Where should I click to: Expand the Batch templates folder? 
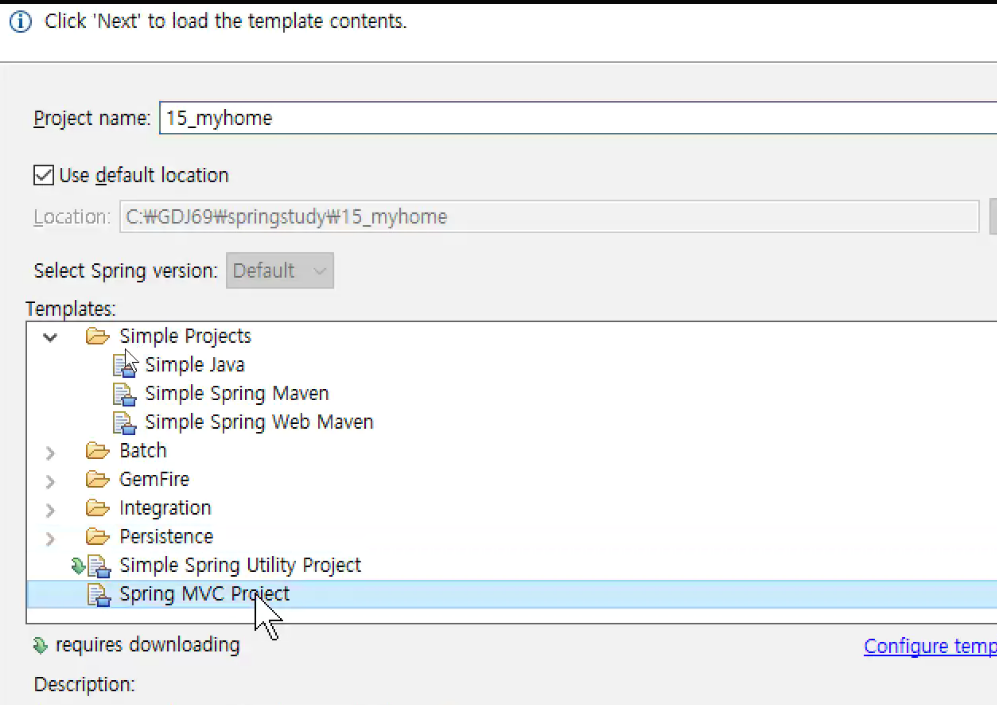(x=50, y=453)
